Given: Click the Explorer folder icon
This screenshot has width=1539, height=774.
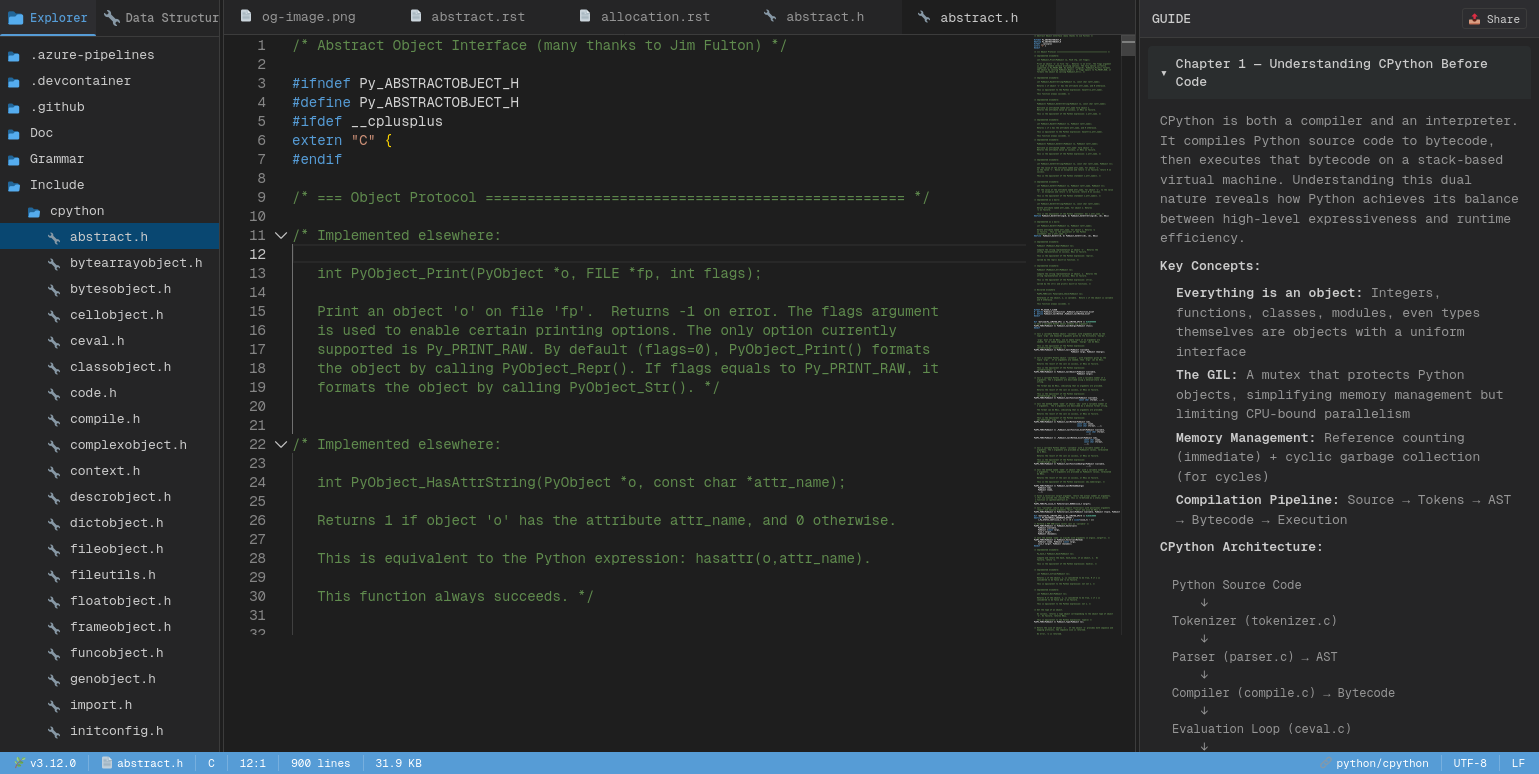Looking at the screenshot, I should pos(15,18).
